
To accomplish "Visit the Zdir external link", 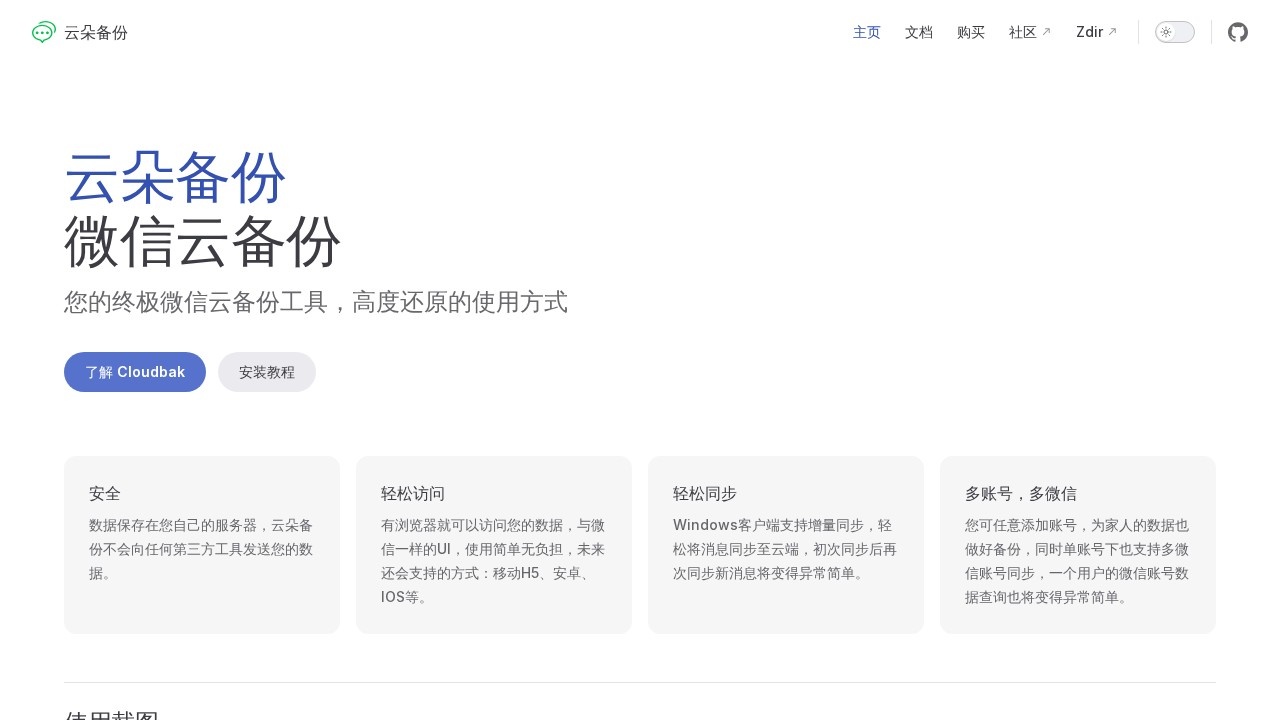I will [1090, 32].
